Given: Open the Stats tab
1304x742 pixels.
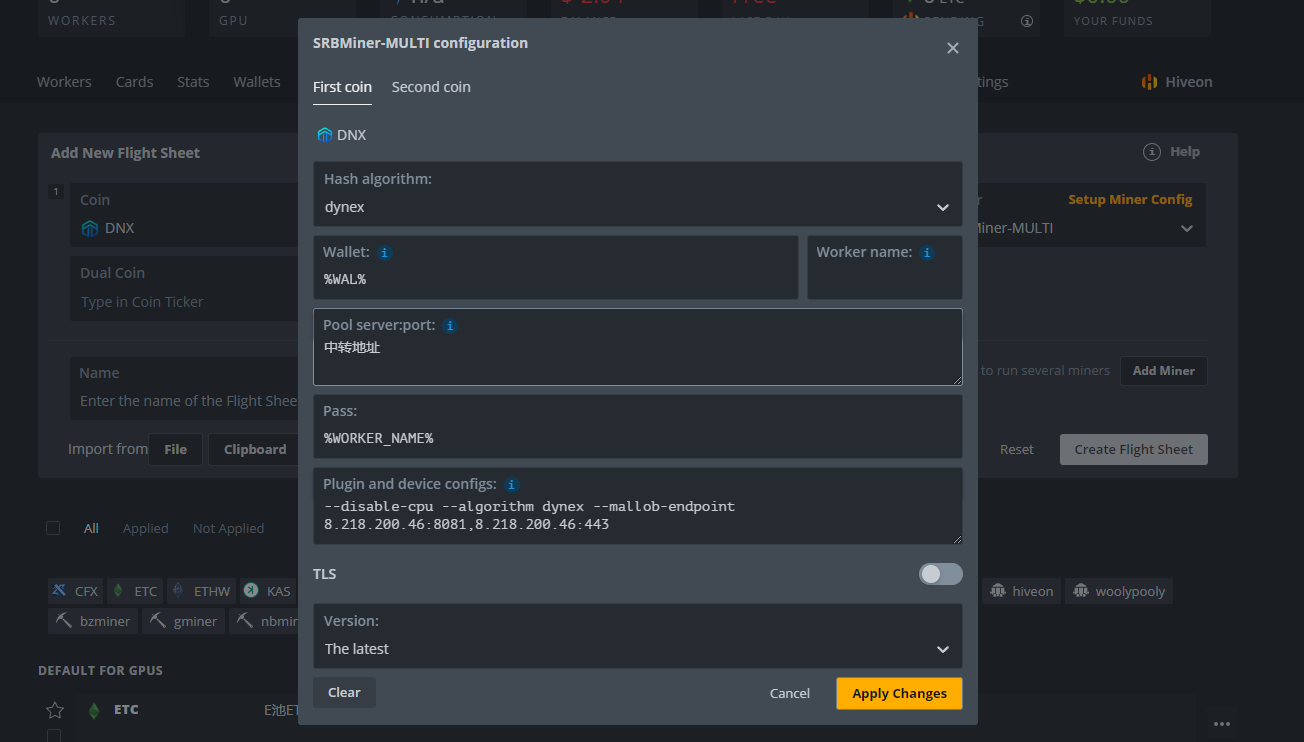Looking at the screenshot, I should click(193, 82).
